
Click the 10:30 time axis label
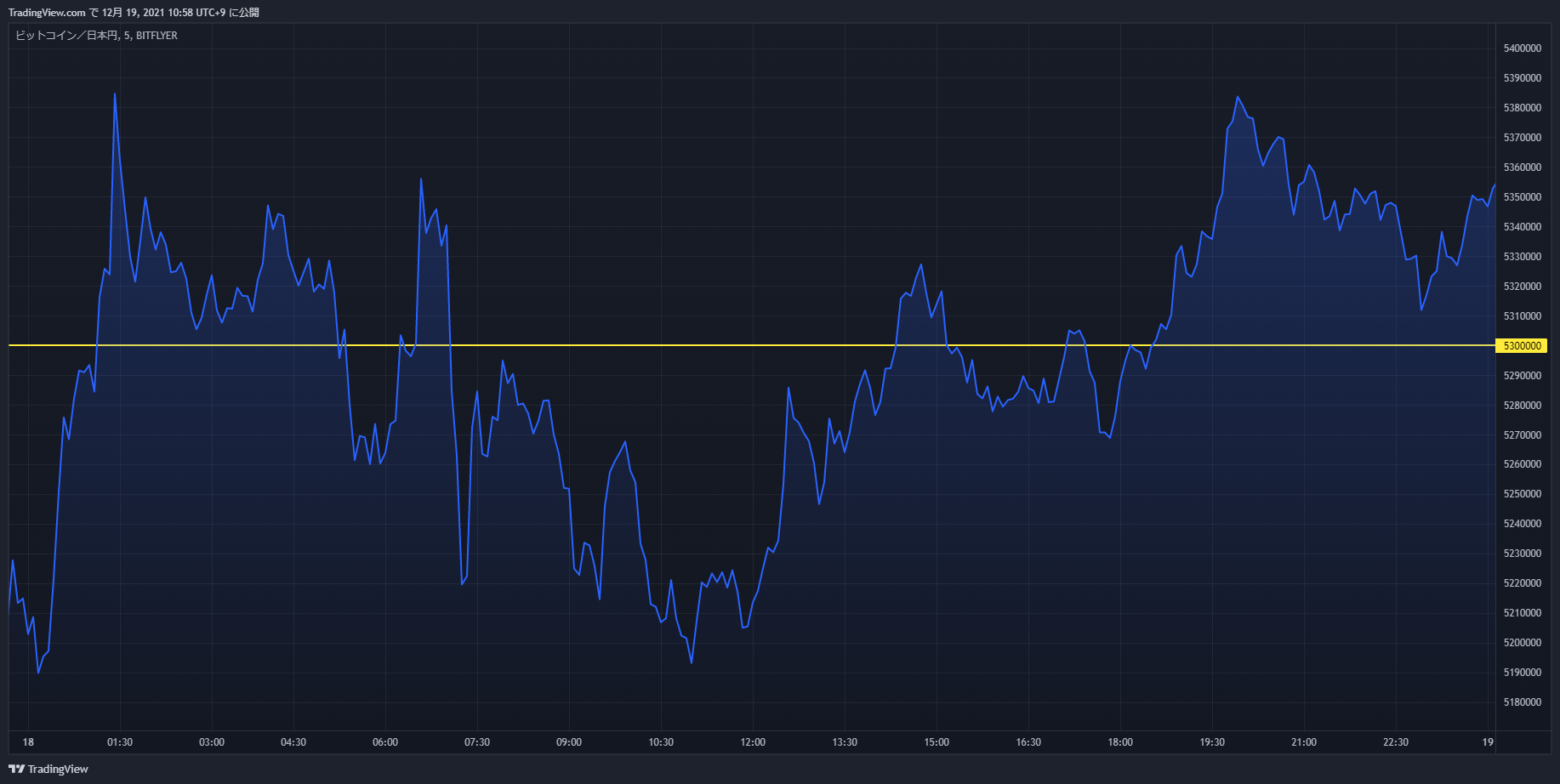661,742
